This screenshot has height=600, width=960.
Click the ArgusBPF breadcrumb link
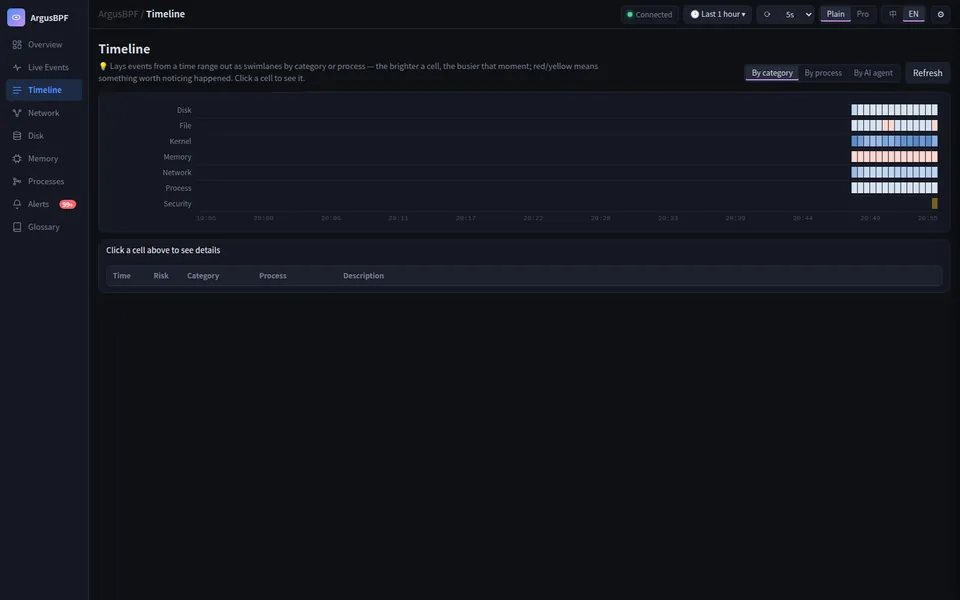pos(118,14)
